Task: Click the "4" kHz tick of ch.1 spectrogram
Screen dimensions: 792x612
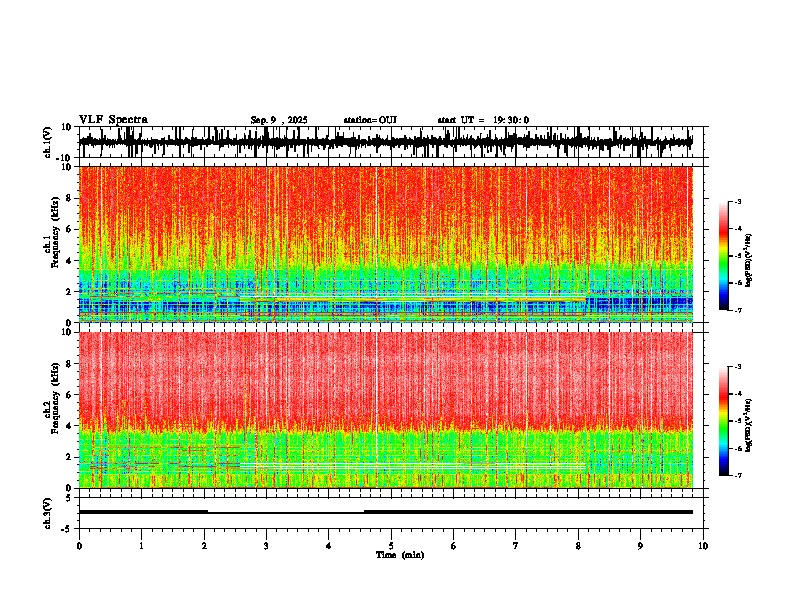Action: [69, 261]
